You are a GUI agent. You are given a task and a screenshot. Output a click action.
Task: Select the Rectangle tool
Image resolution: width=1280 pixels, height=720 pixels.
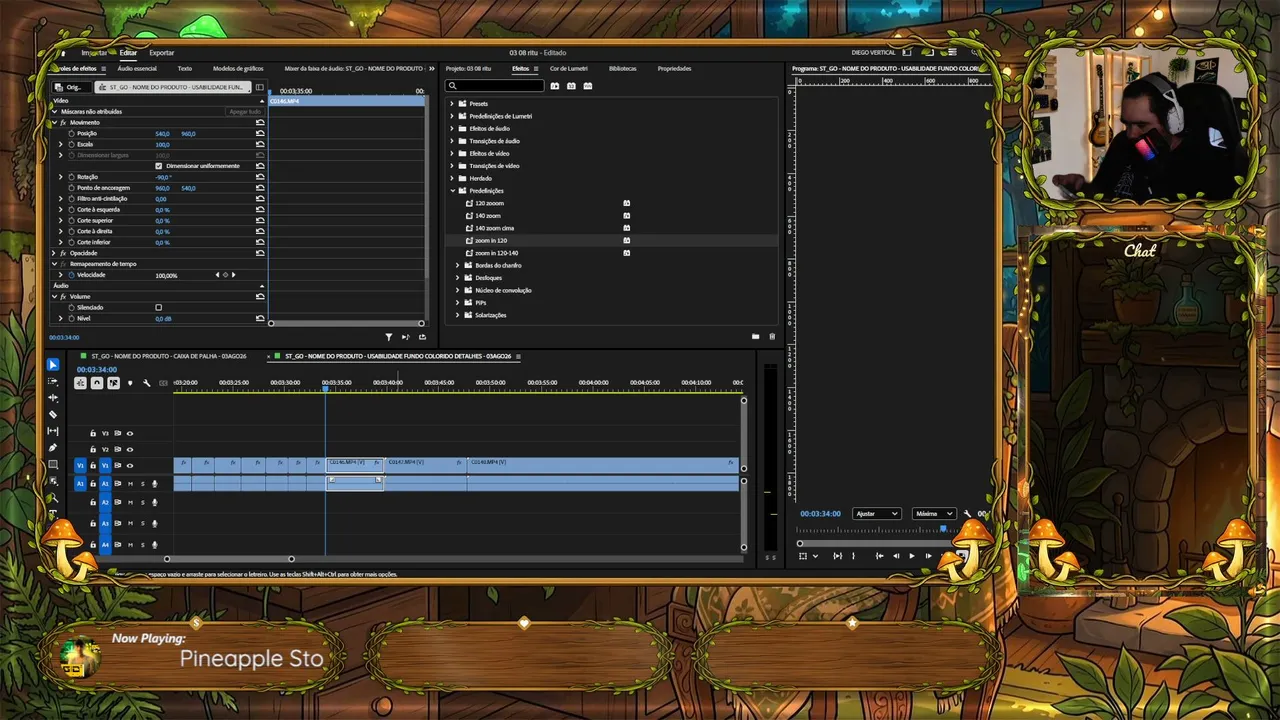coord(53,464)
